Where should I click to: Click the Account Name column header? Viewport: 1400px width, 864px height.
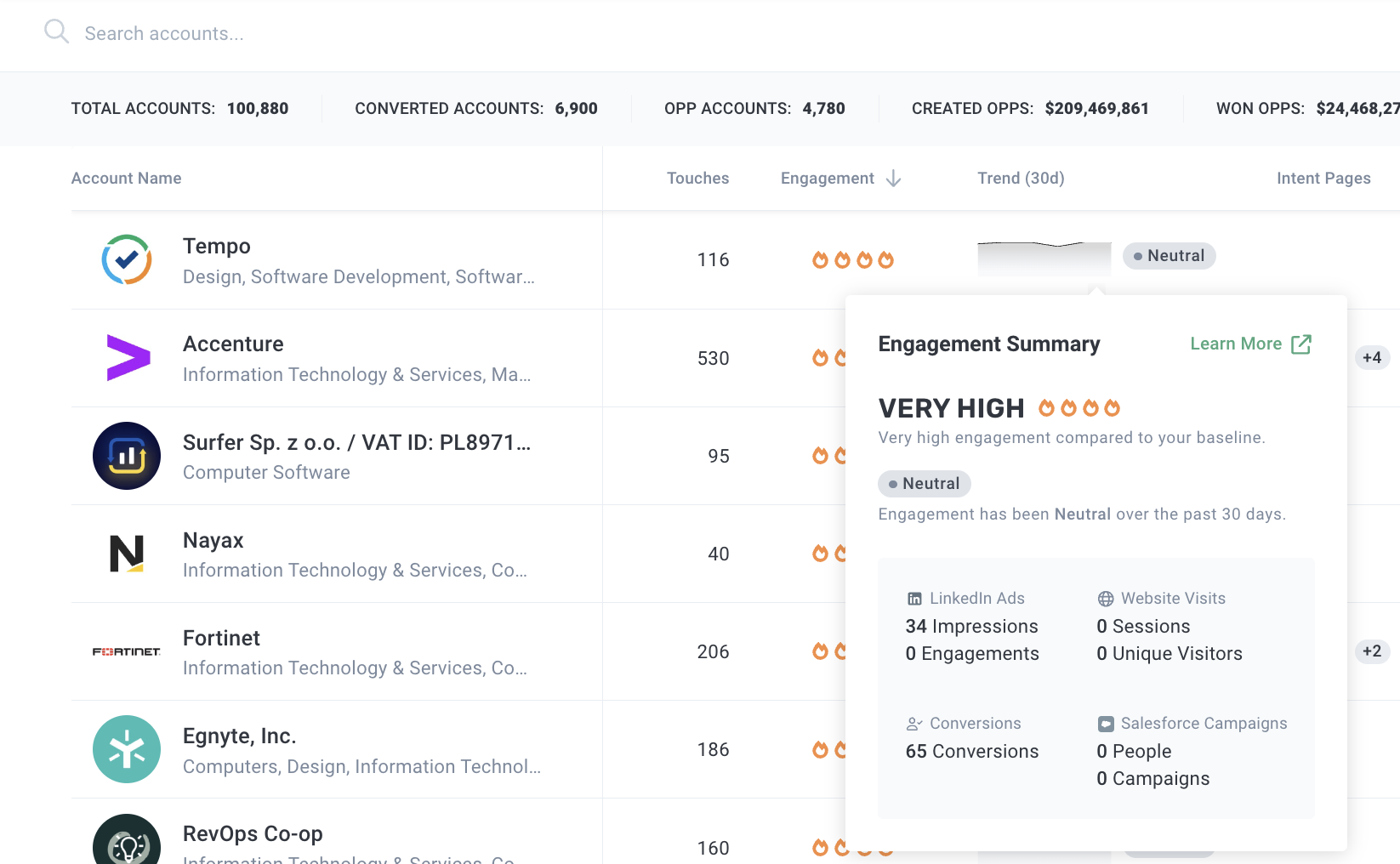(127, 179)
